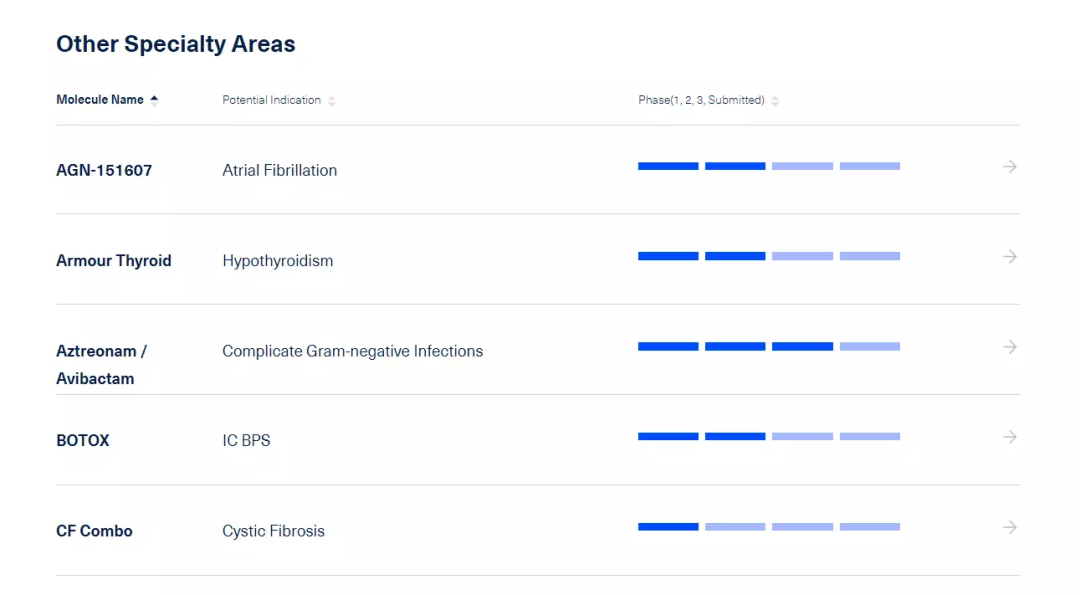Click arrow icon in CF Combo row
Screen dimensions: 1080x595
point(1009,527)
